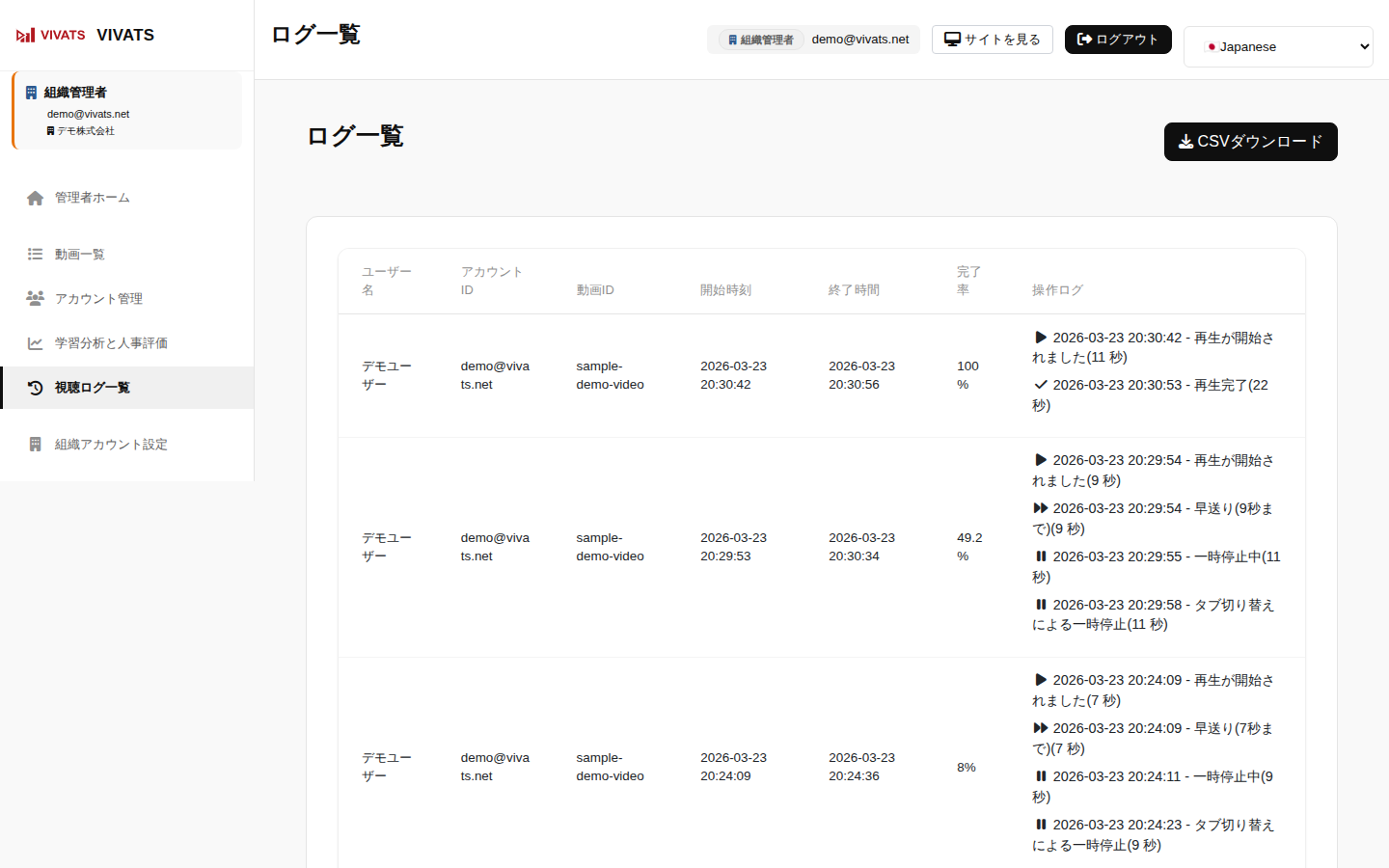Click the ログアウト button
The image size is (1389, 868).
point(1118,40)
